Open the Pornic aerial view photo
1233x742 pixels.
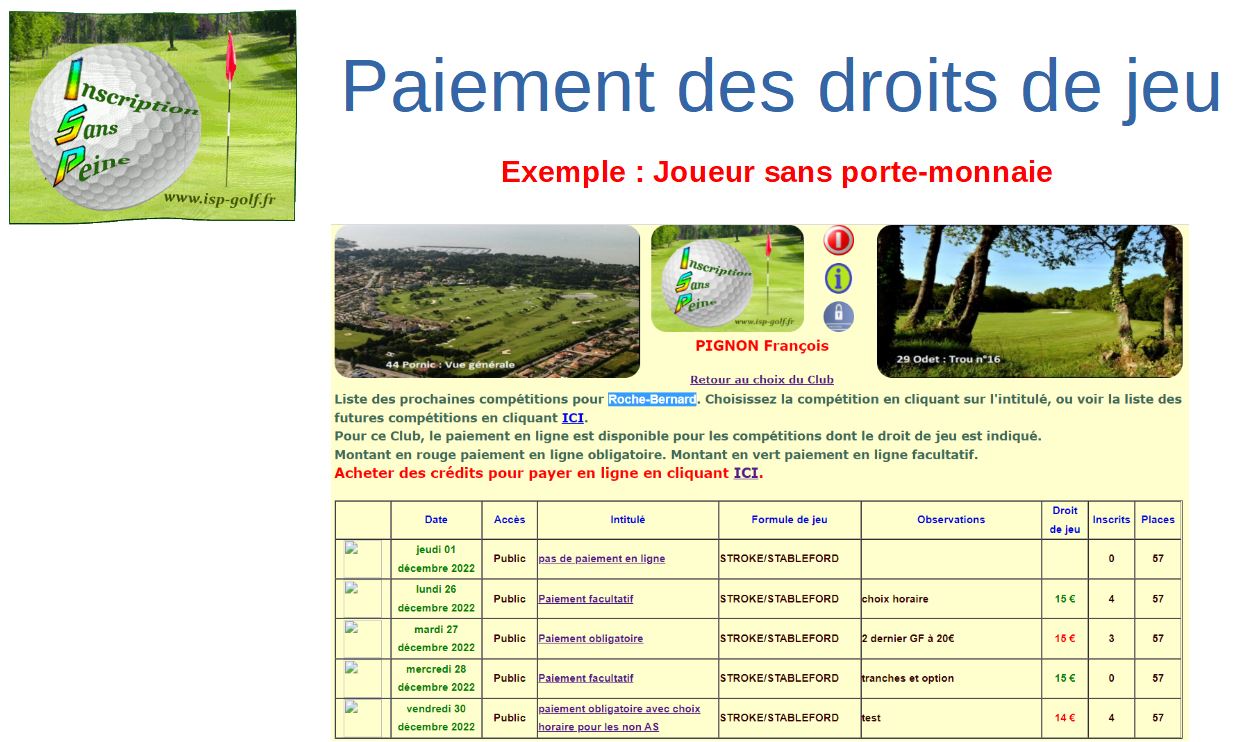[x=487, y=301]
